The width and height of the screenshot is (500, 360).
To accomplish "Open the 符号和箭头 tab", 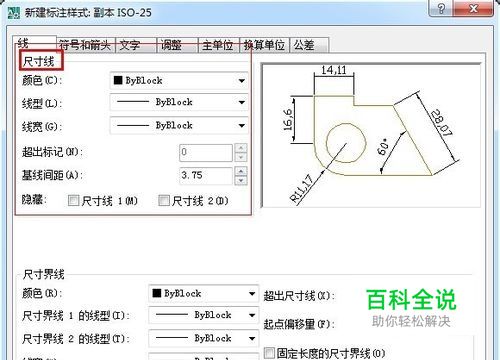I will coord(86,45).
